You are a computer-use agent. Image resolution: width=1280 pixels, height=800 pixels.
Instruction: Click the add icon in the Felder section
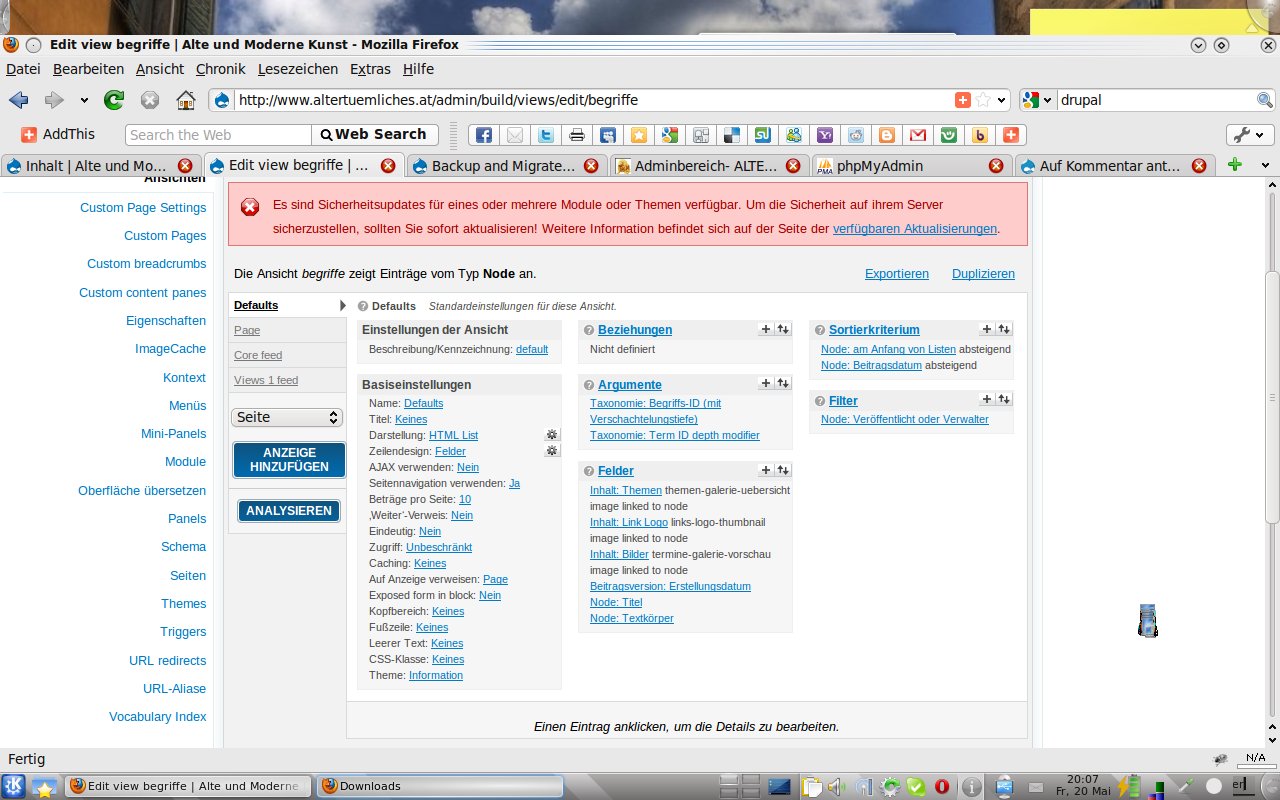click(766, 470)
